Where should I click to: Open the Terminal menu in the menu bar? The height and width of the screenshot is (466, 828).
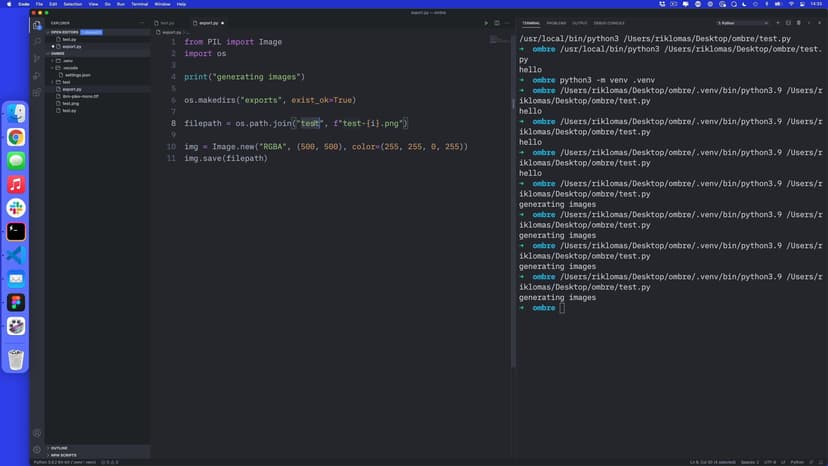pyautogui.click(x=139, y=4)
